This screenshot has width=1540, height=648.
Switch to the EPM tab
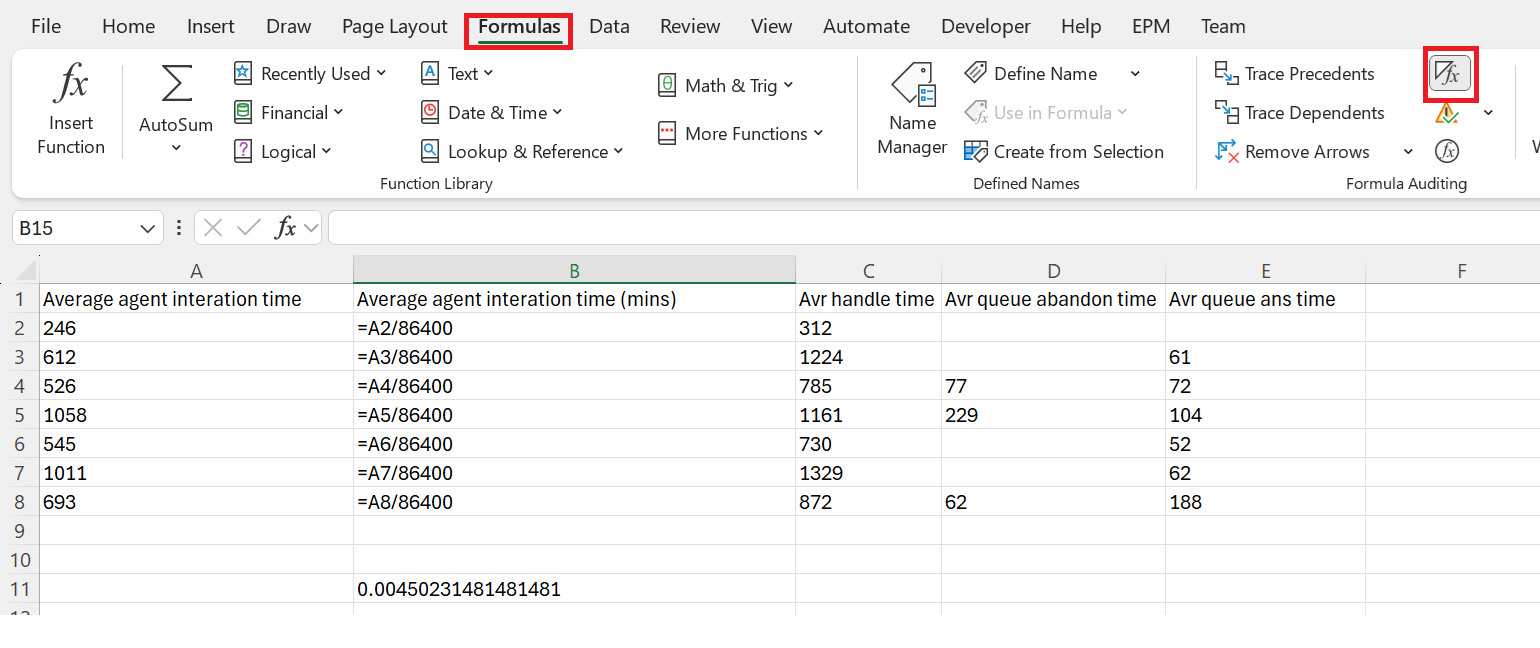point(1151,27)
